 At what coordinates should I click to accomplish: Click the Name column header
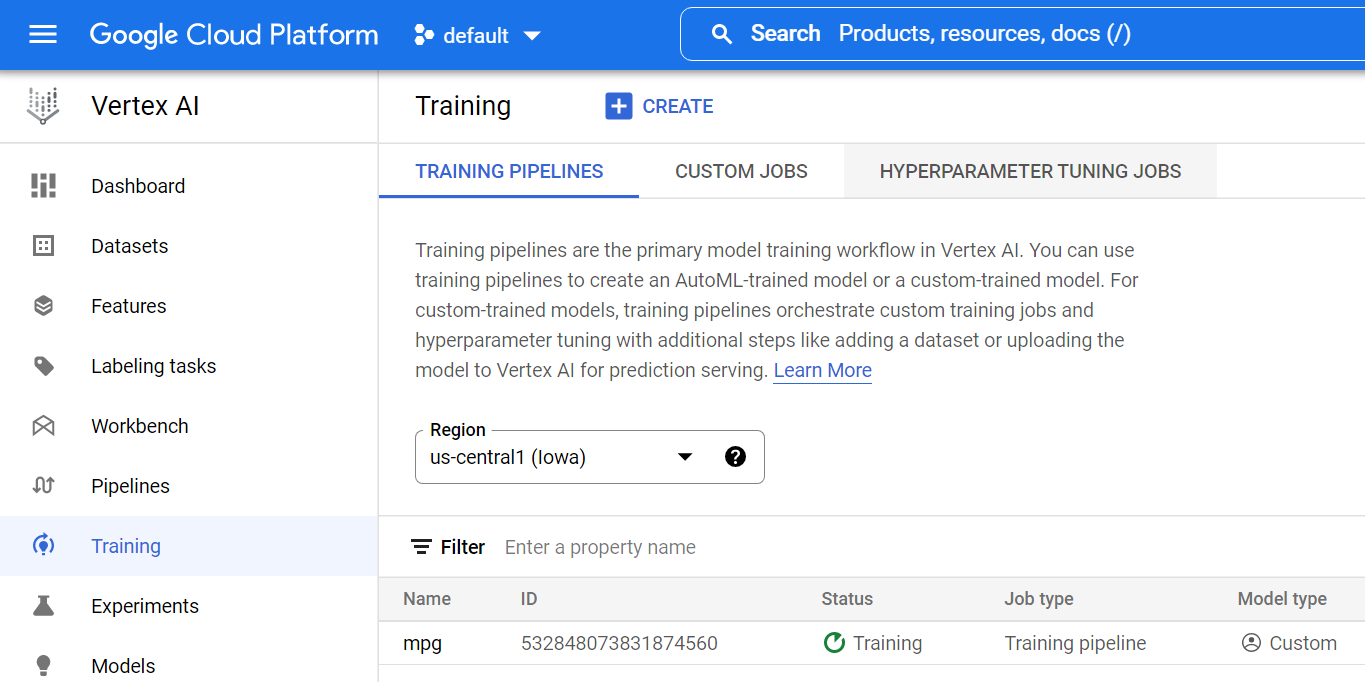point(427,599)
